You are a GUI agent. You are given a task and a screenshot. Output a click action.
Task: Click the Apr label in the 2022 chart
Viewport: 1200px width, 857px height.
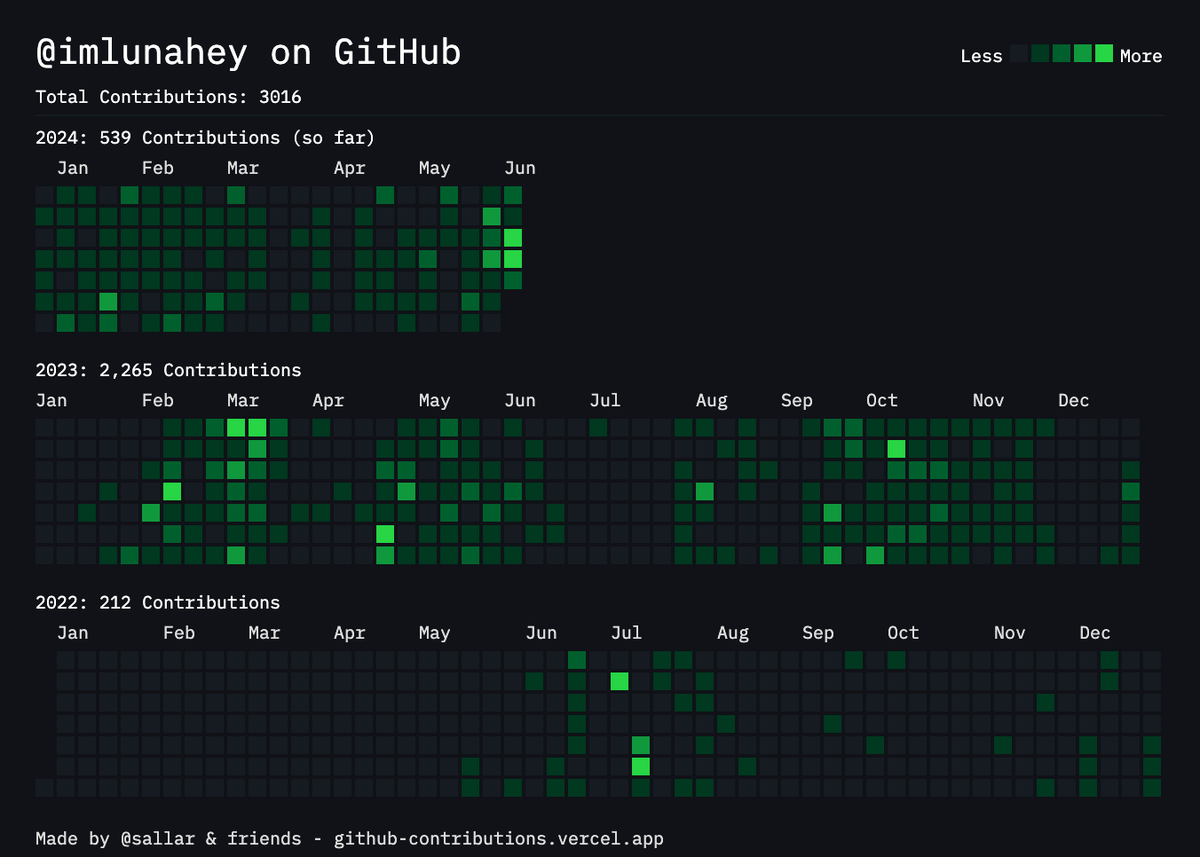[x=349, y=633]
